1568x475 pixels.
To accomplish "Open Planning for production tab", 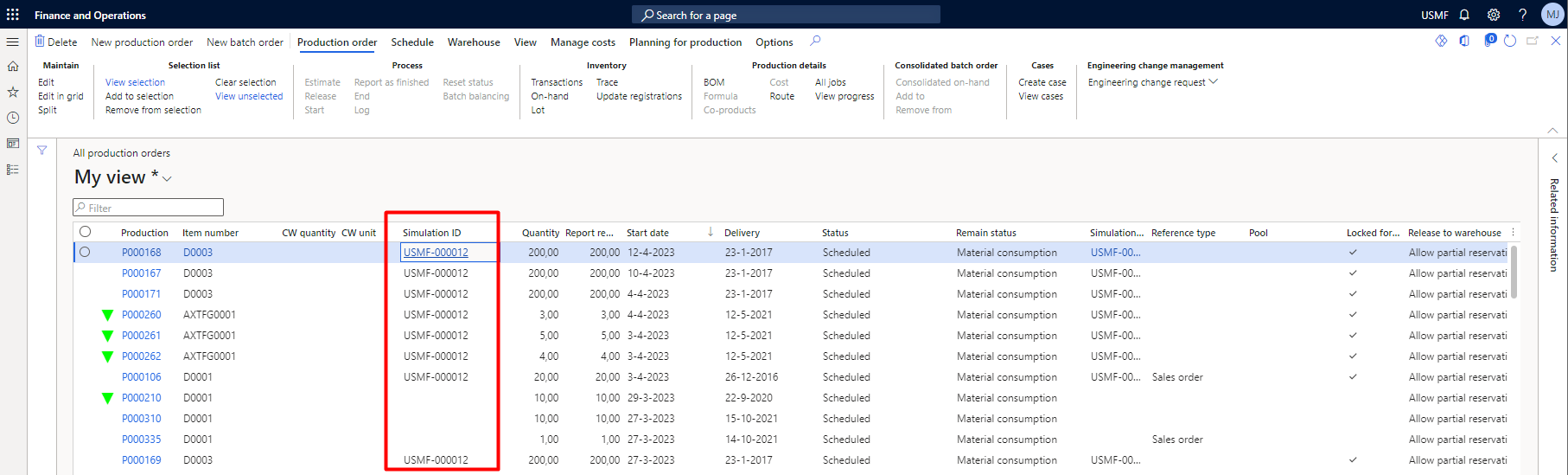I will 685,42.
